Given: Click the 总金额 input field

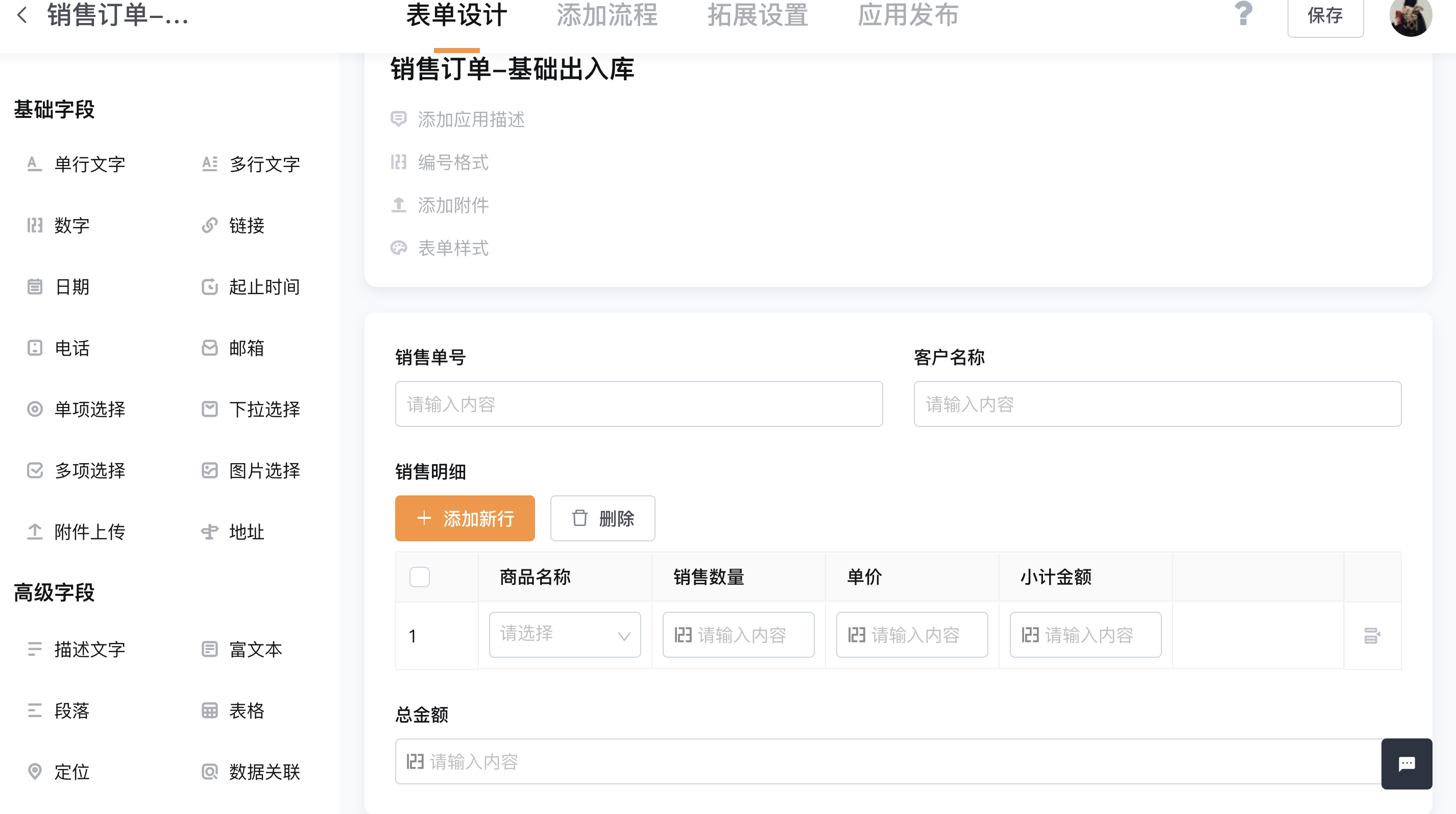Looking at the screenshot, I should [898, 761].
